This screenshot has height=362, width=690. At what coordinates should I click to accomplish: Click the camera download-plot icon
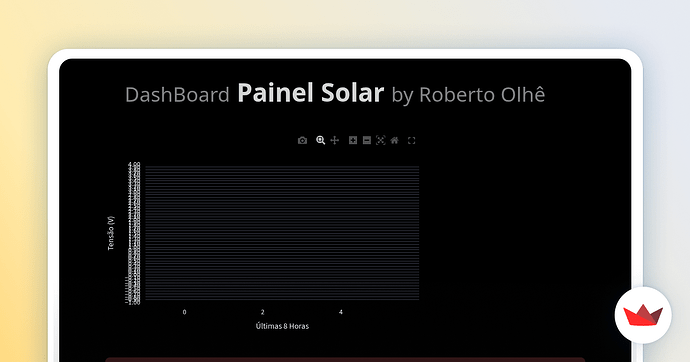[302, 140]
